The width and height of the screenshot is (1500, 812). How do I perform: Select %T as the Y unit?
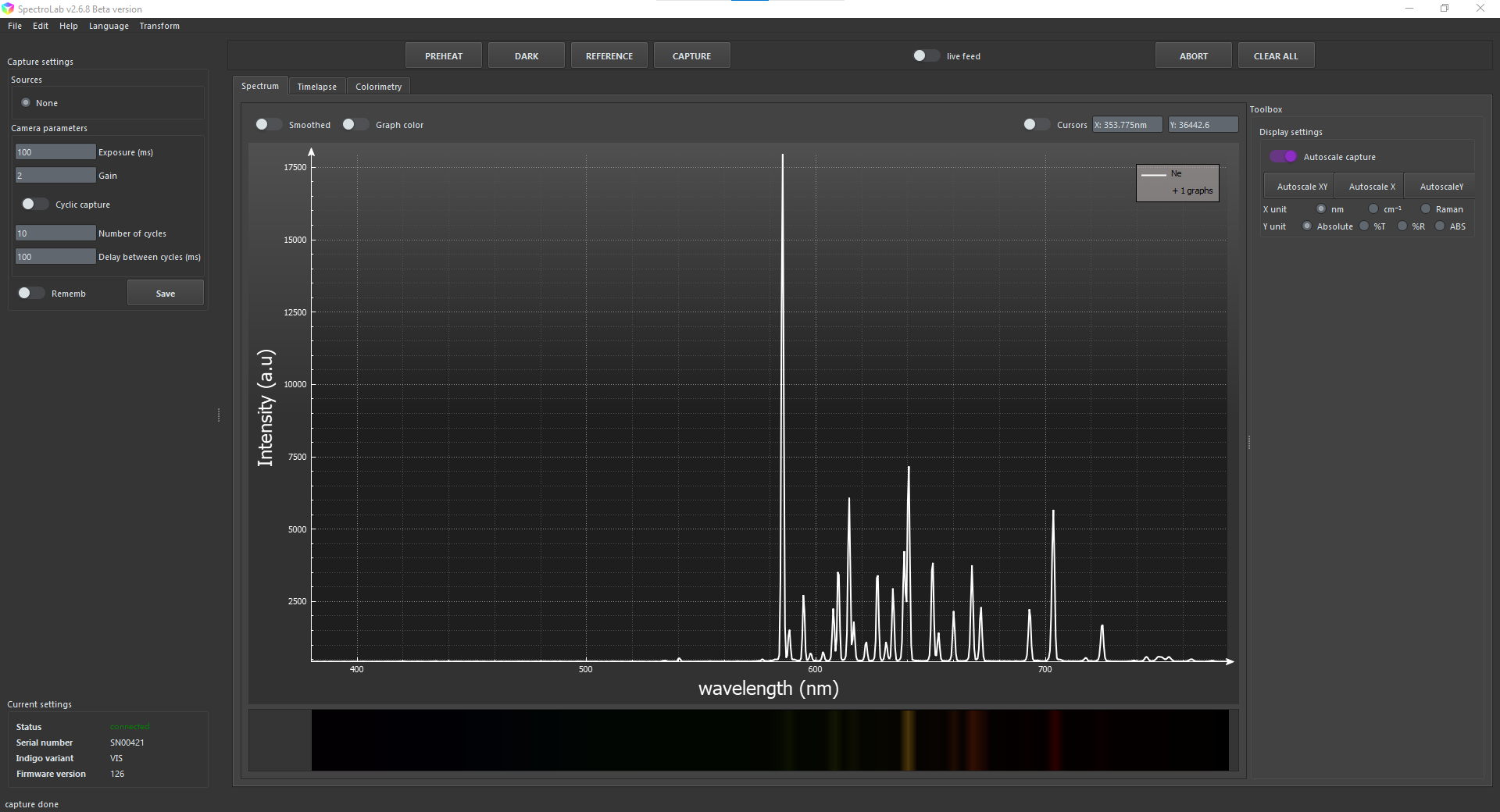tap(1364, 226)
